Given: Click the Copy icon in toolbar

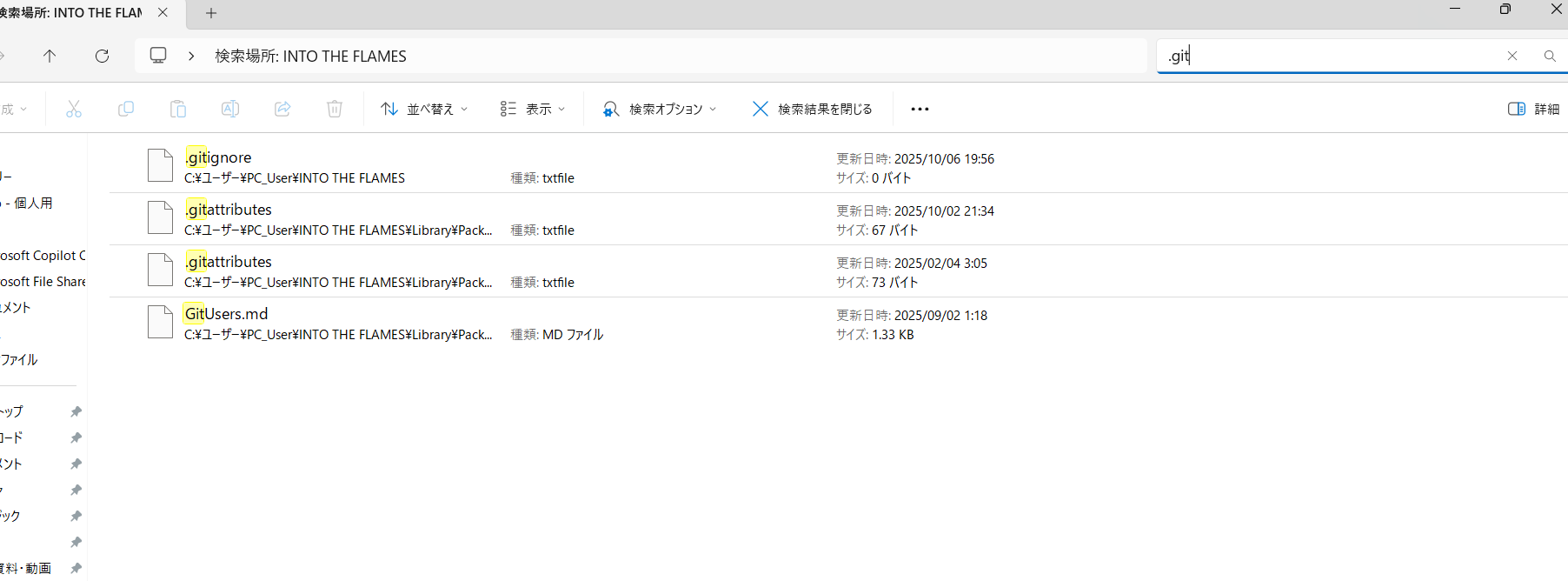Looking at the screenshot, I should pyautogui.click(x=126, y=109).
